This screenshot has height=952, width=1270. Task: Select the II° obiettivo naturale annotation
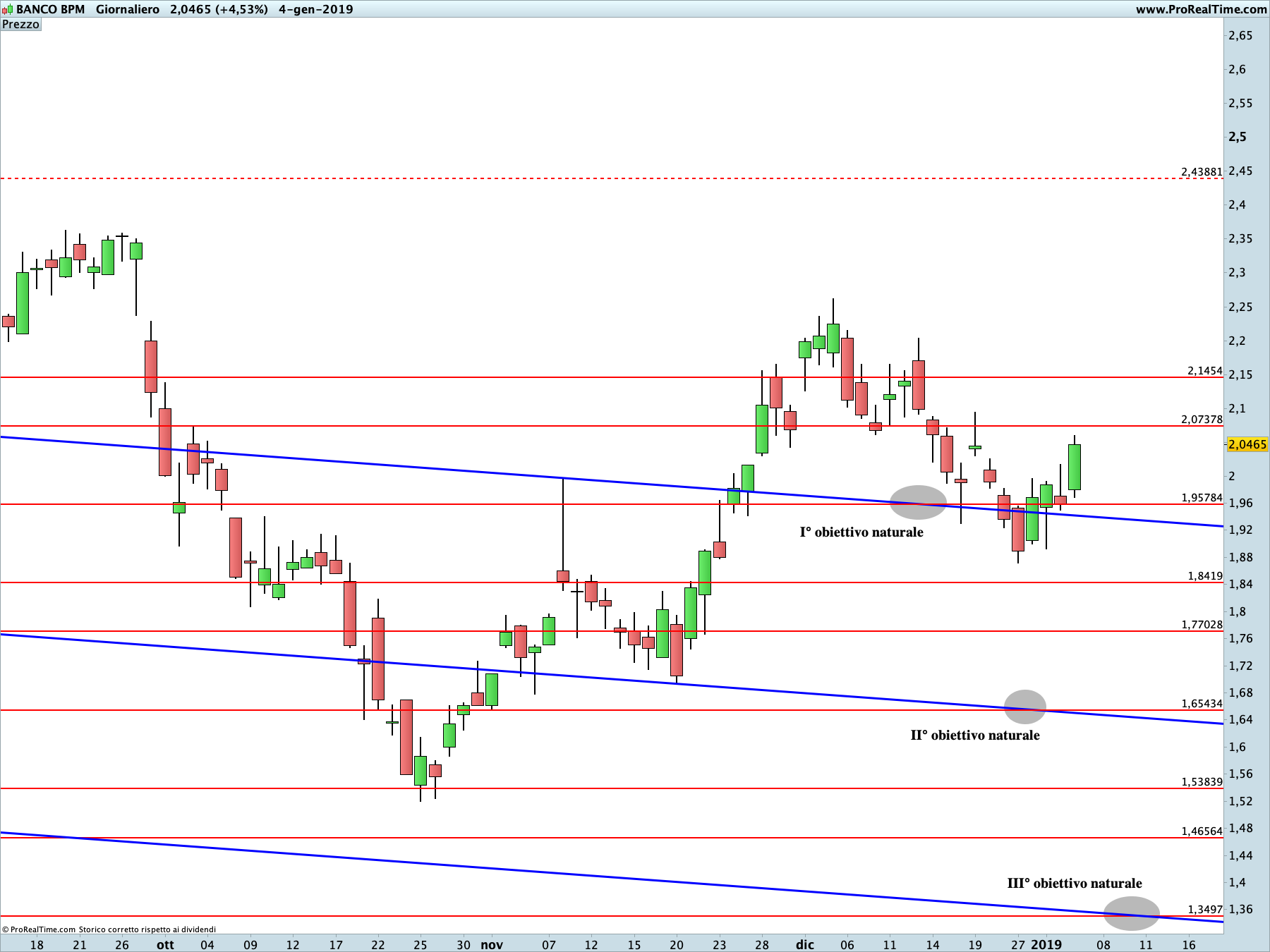coord(975,735)
